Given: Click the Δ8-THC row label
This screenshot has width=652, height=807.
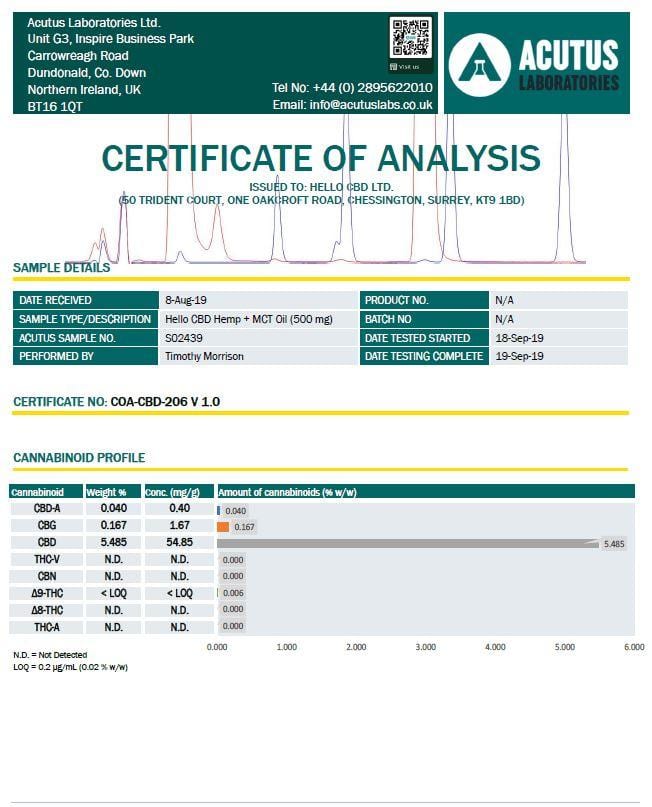Looking at the screenshot, I should coord(47,610).
